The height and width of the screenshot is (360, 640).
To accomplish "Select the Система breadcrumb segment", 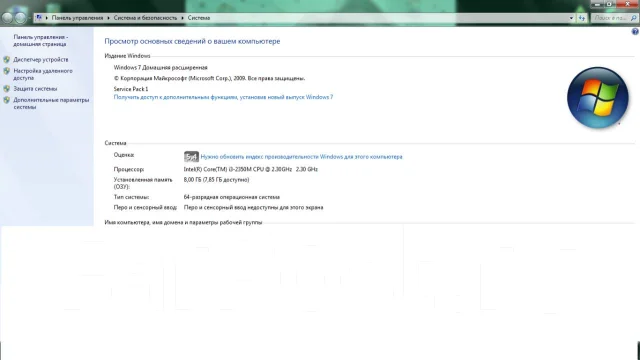I will (199, 18).
